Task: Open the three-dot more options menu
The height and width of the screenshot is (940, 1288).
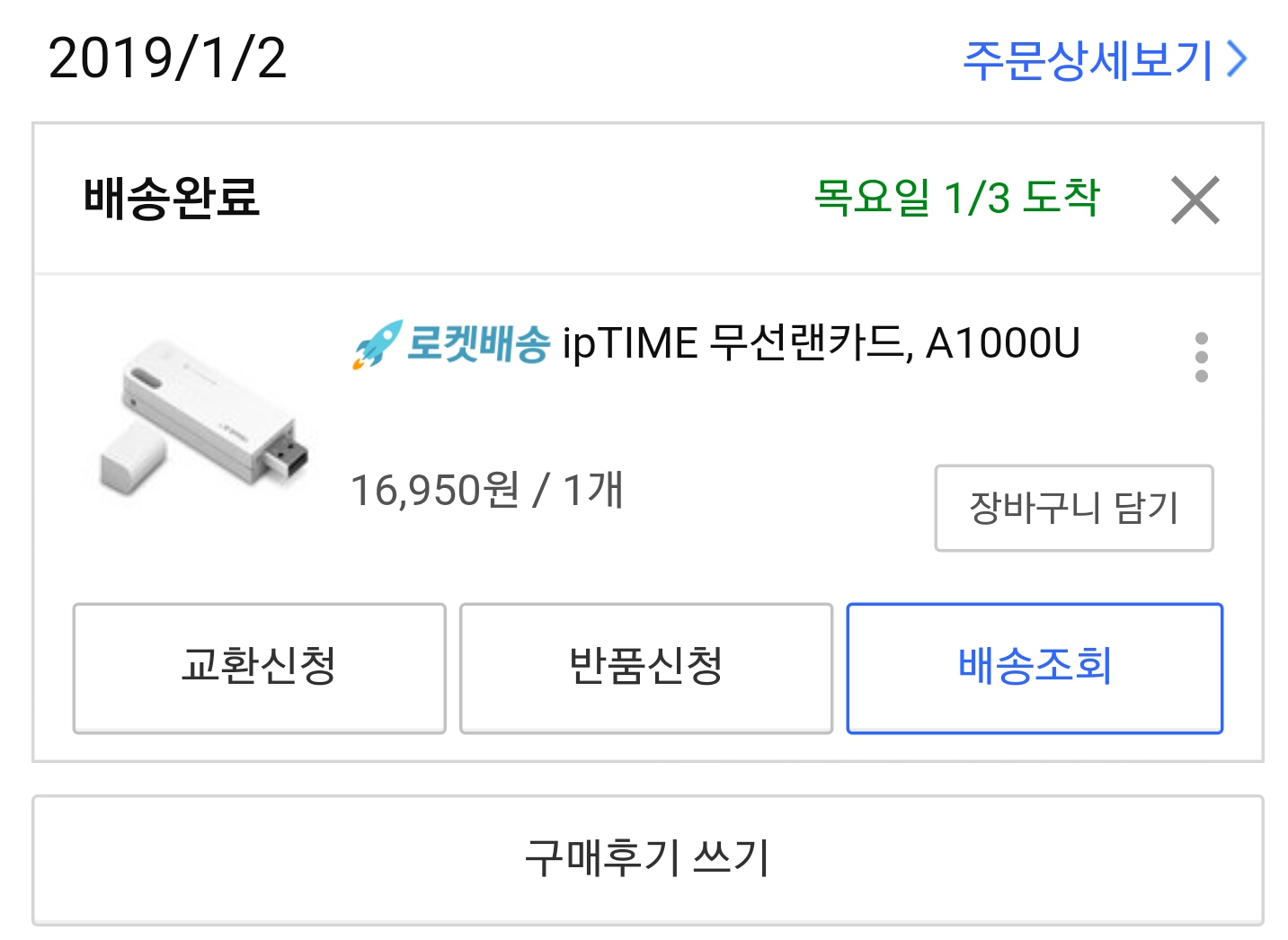Action: pyautogui.click(x=1202, y=357)
